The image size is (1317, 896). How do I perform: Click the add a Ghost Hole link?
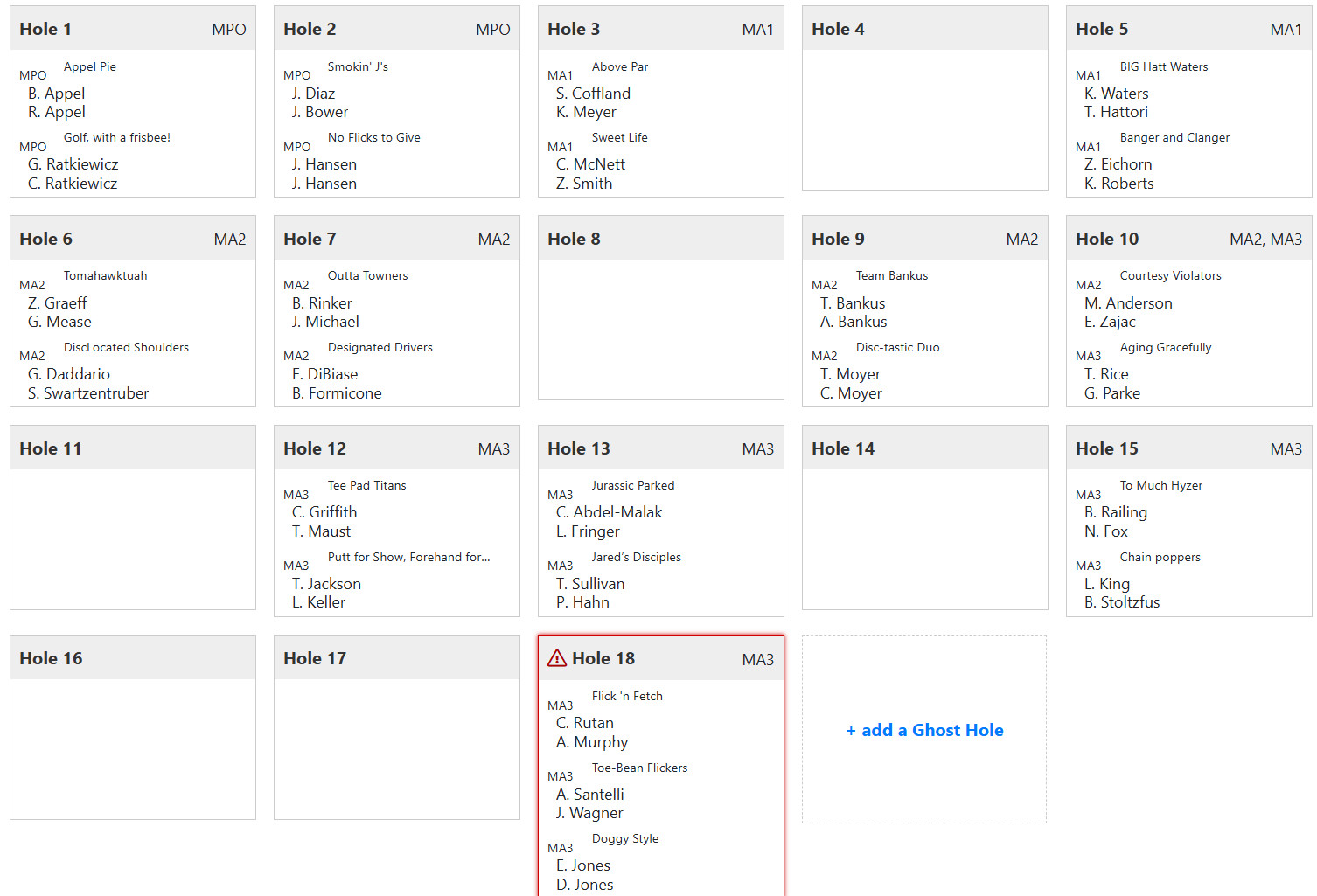[924, 730]
